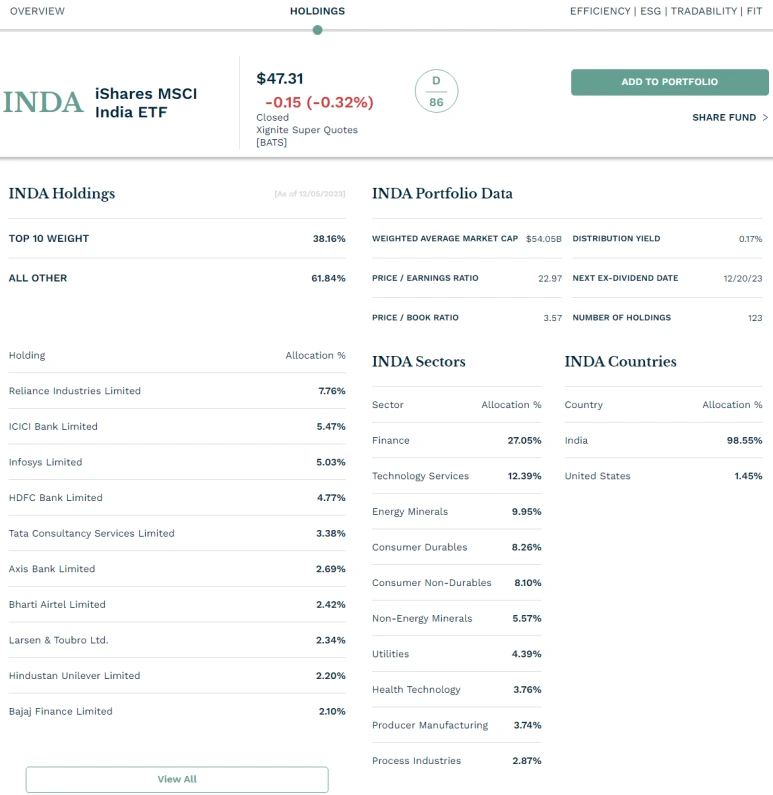Click Utilities sector row
The height and width of the screenshot is (795, 773).
457,654
